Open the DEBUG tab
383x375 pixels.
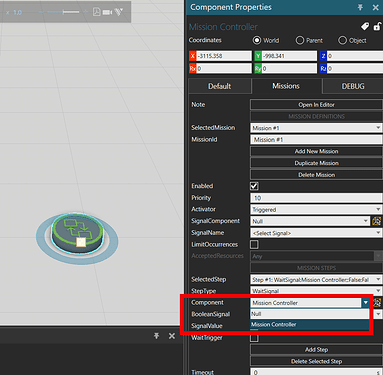353,86
